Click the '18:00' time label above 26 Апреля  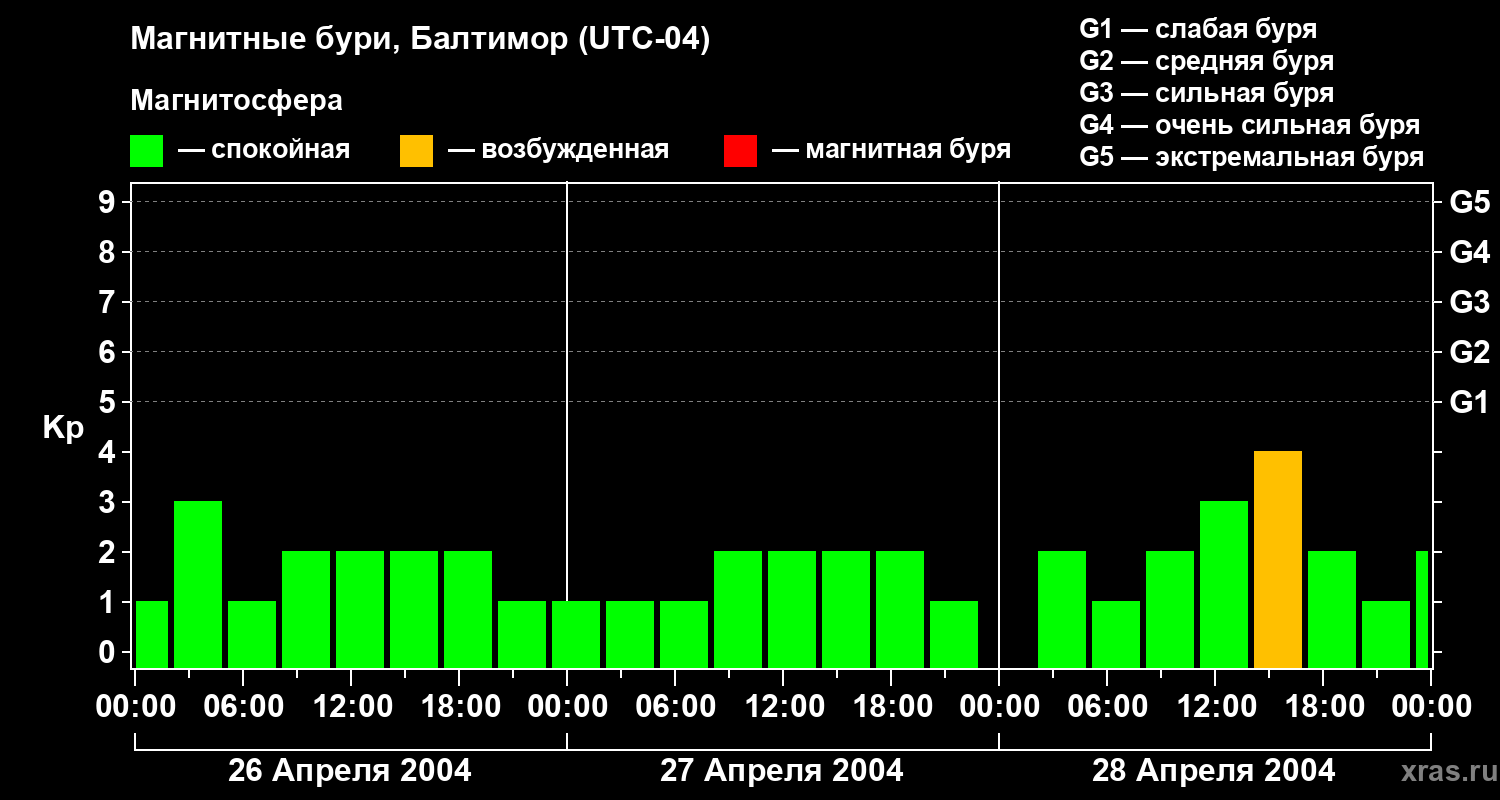click(x=459, y=706)
